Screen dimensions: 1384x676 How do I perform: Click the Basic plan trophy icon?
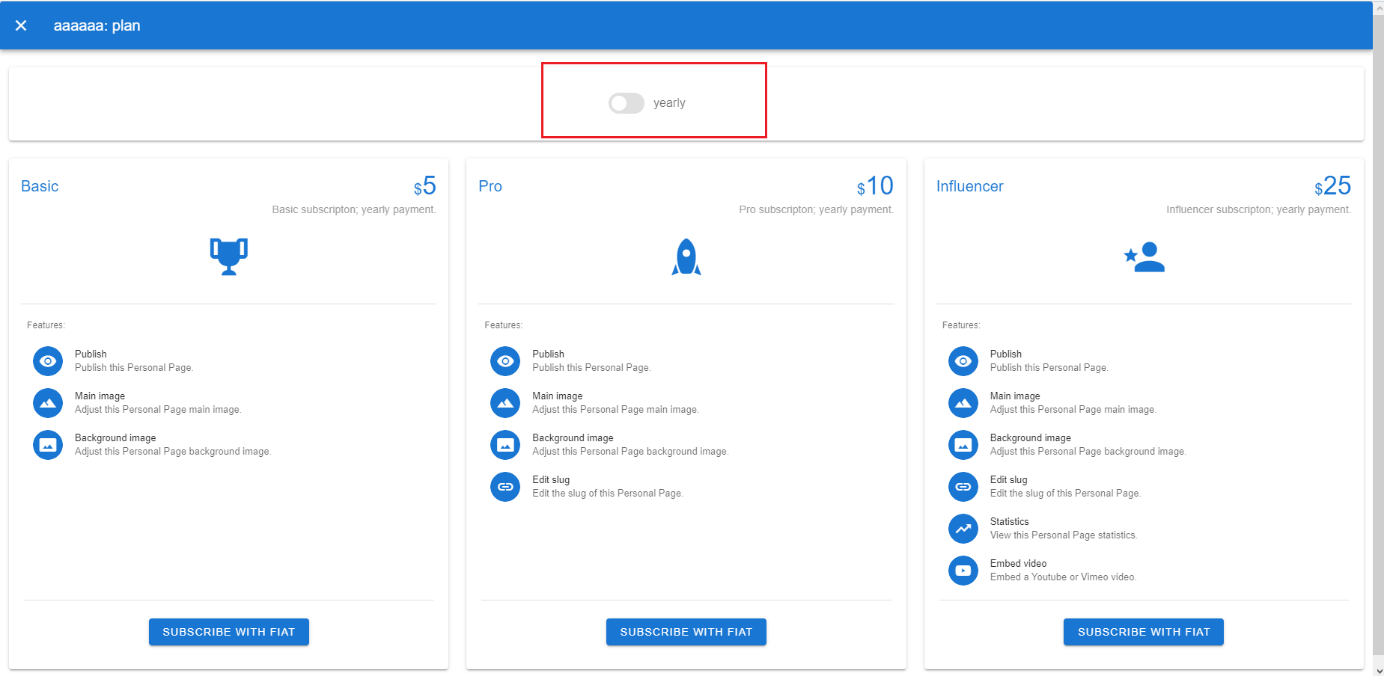[x=229, y=256]
